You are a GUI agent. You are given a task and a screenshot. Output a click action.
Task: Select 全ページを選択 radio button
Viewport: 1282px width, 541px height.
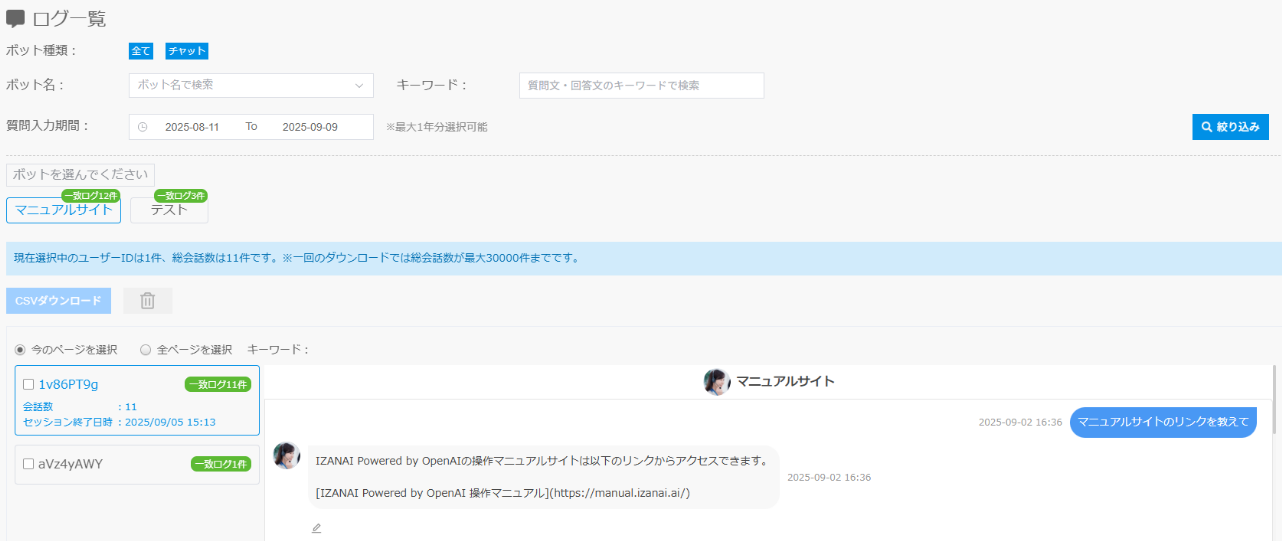coord(145,350)
